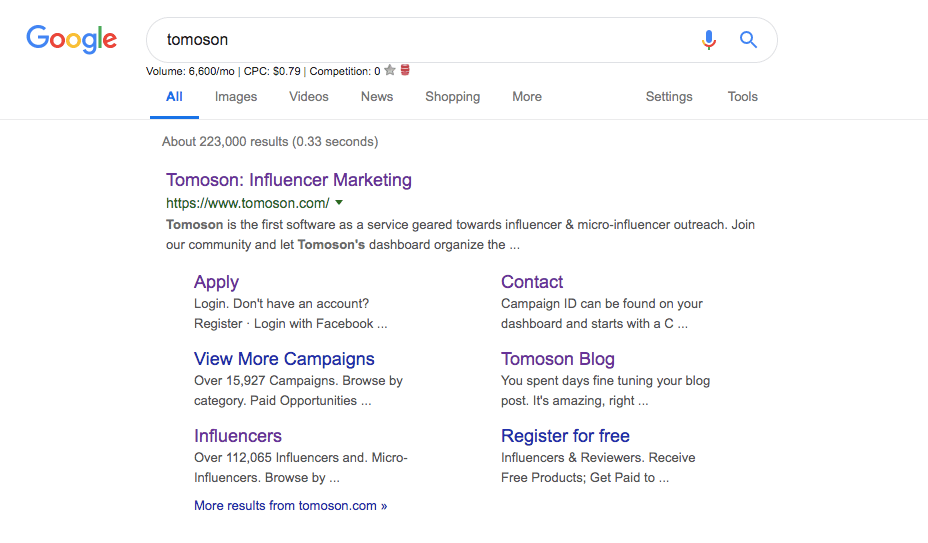Open search Settings menu
The height and width of the screenshot is (543, 928).
tap(669, 97)
